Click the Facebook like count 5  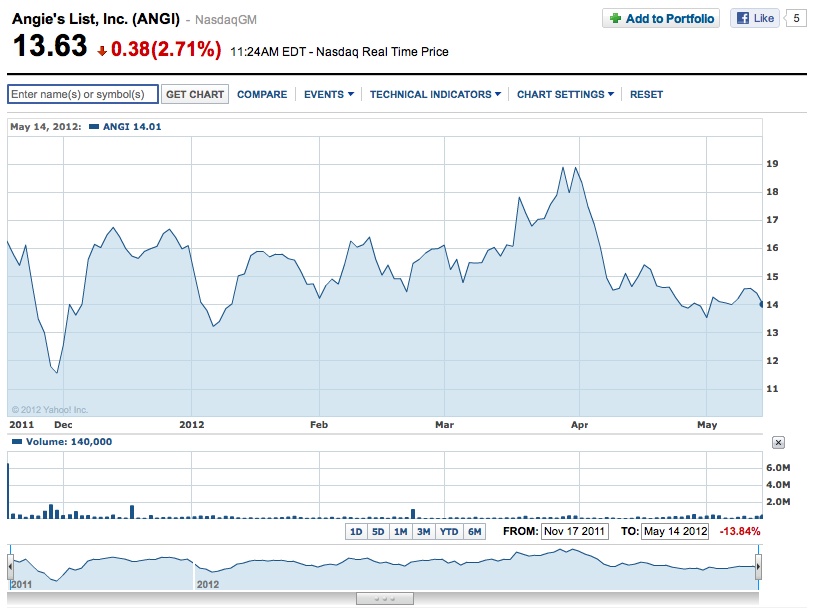796,19
